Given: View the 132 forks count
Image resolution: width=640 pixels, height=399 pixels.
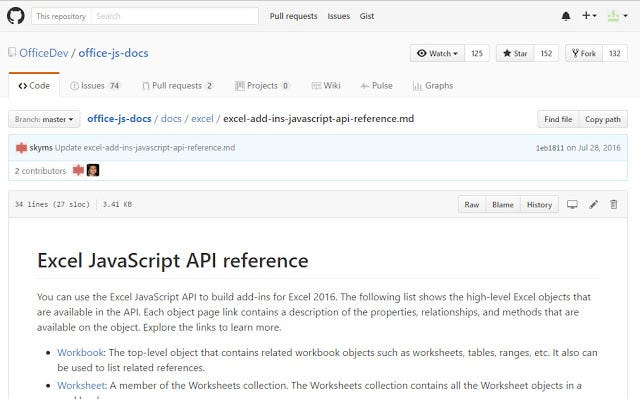Looking at the screenshot, I should [615, 53].
